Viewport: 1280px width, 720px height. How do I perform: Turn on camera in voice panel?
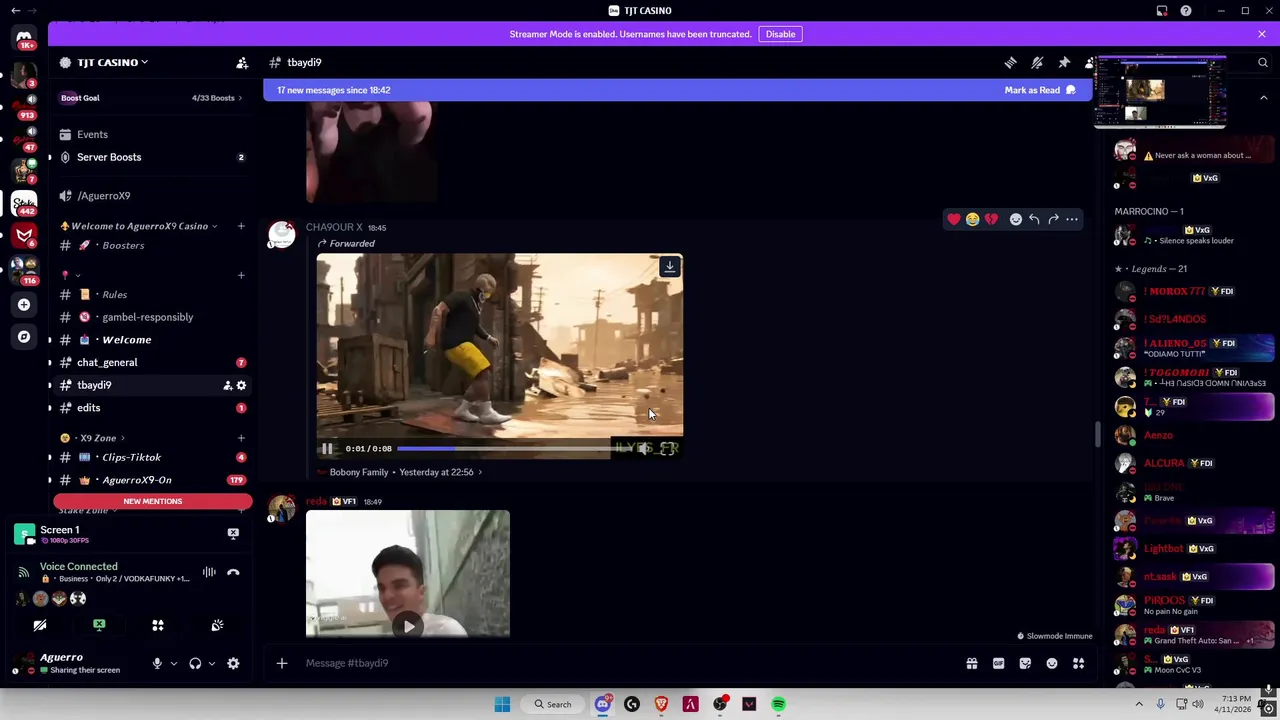(x=40, y=625)
